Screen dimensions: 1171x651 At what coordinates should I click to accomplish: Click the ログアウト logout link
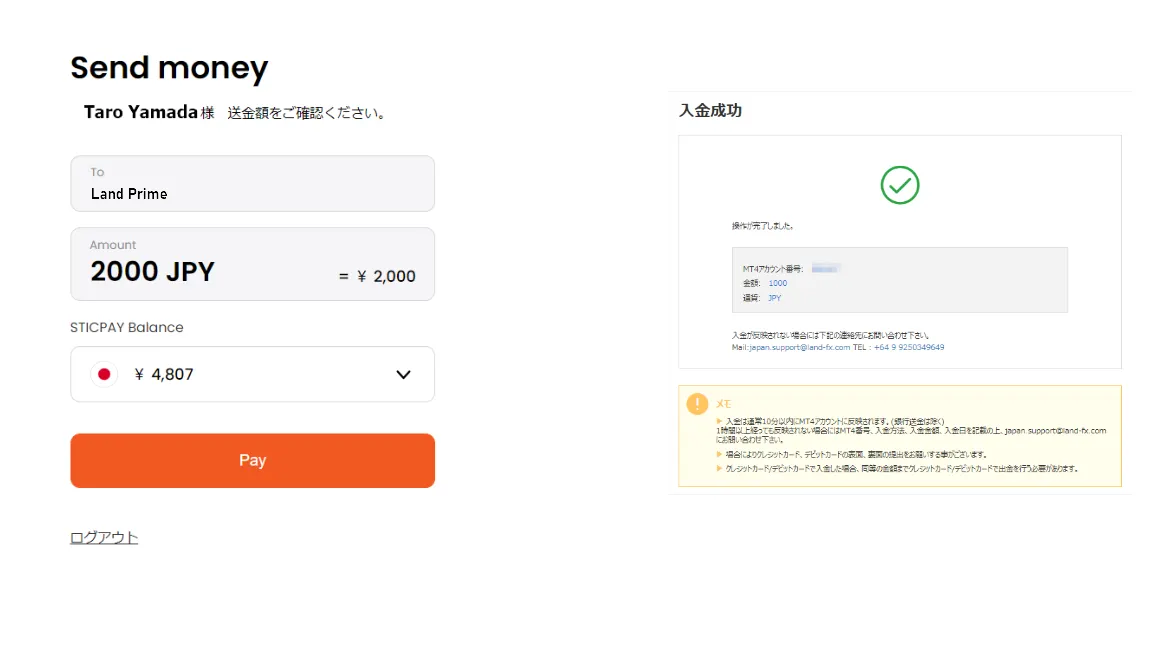[x=104, y=538]
